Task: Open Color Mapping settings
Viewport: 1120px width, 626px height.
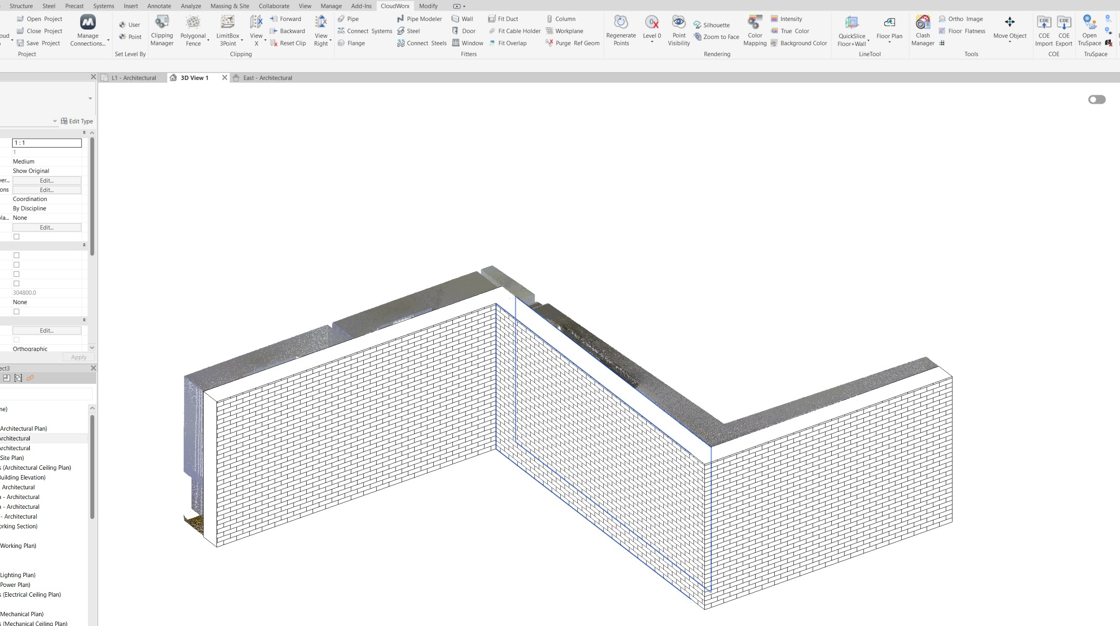Action: coord(755,31)
